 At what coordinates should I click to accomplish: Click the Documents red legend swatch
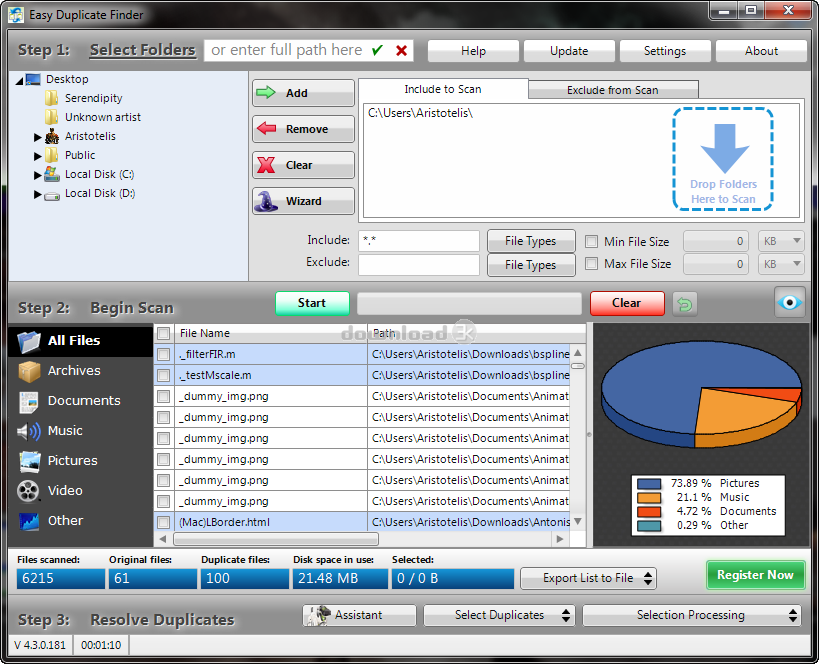(649, 511)
